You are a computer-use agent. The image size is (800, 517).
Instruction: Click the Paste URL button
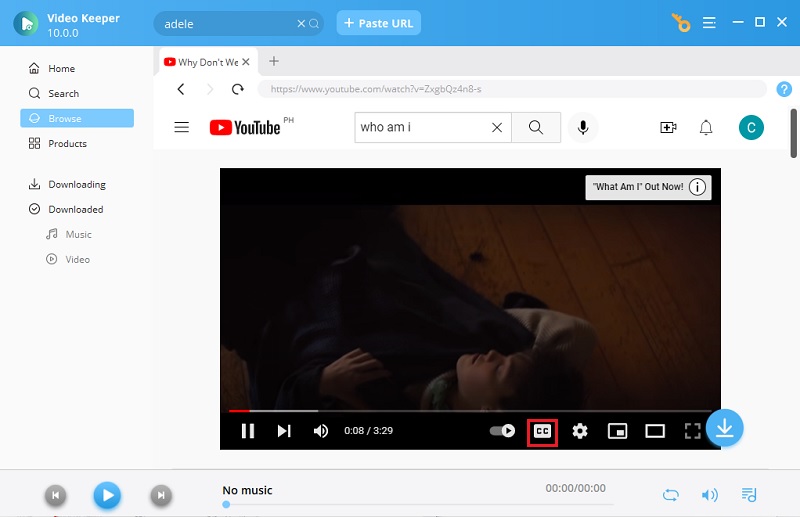pos(379,23)
